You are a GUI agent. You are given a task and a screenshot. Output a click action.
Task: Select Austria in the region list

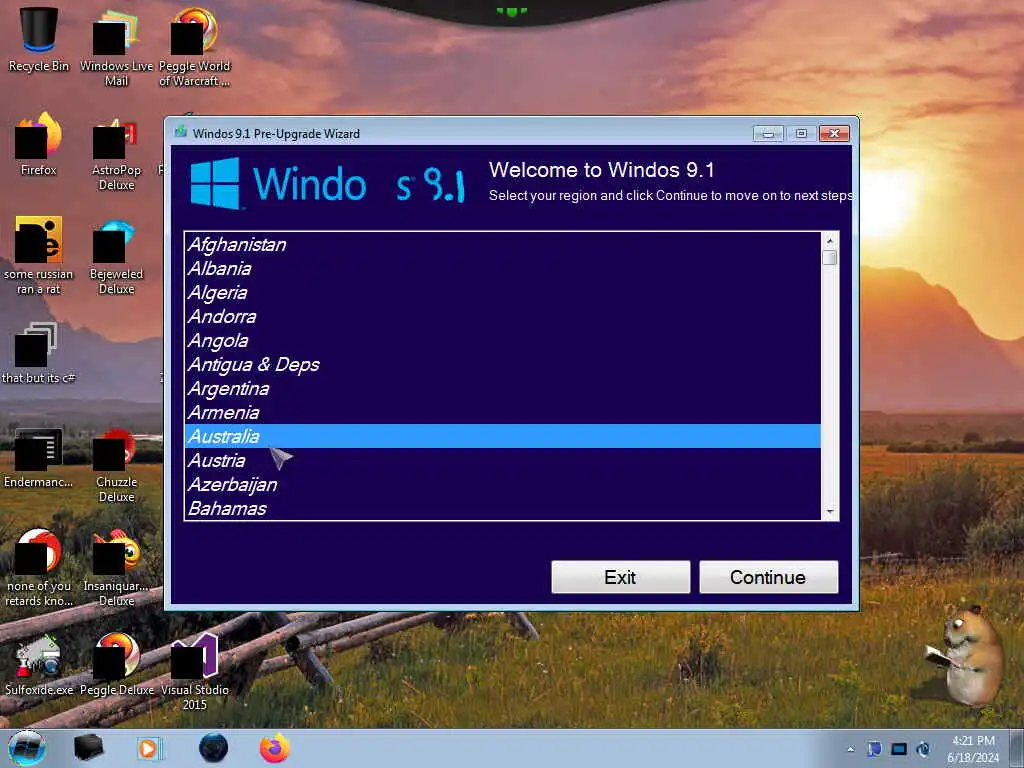503,460
